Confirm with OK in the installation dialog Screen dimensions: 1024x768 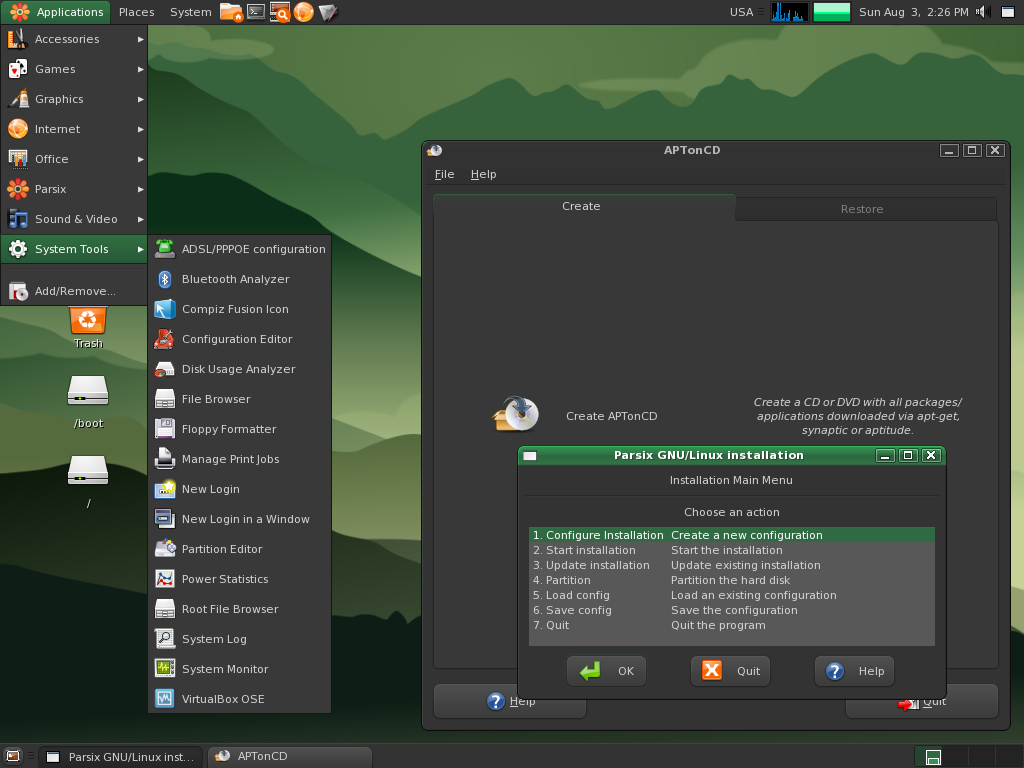[607, 671]
